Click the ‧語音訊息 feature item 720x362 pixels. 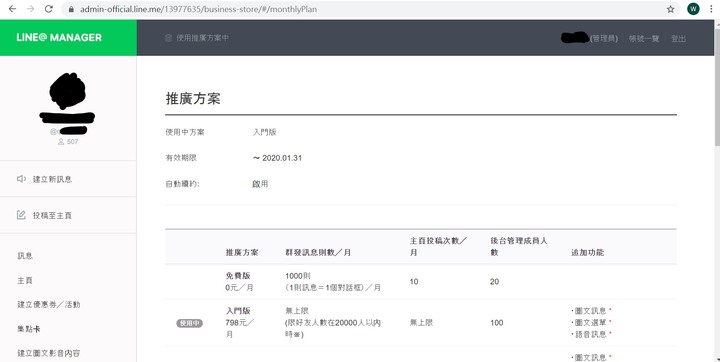click(591, 334)
